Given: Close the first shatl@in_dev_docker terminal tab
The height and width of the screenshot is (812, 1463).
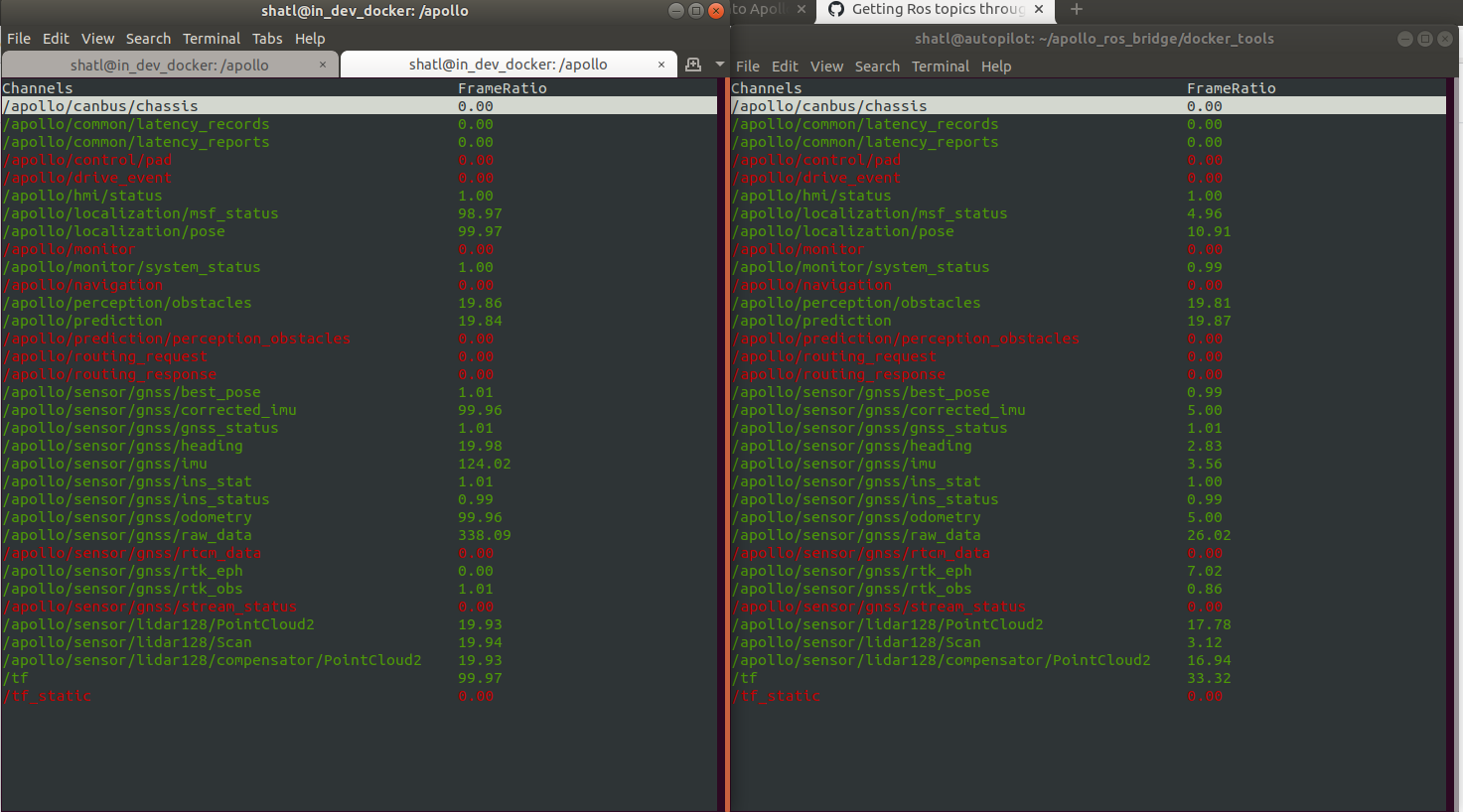Looking at the screenshot, I should click(x=323, y=63).
